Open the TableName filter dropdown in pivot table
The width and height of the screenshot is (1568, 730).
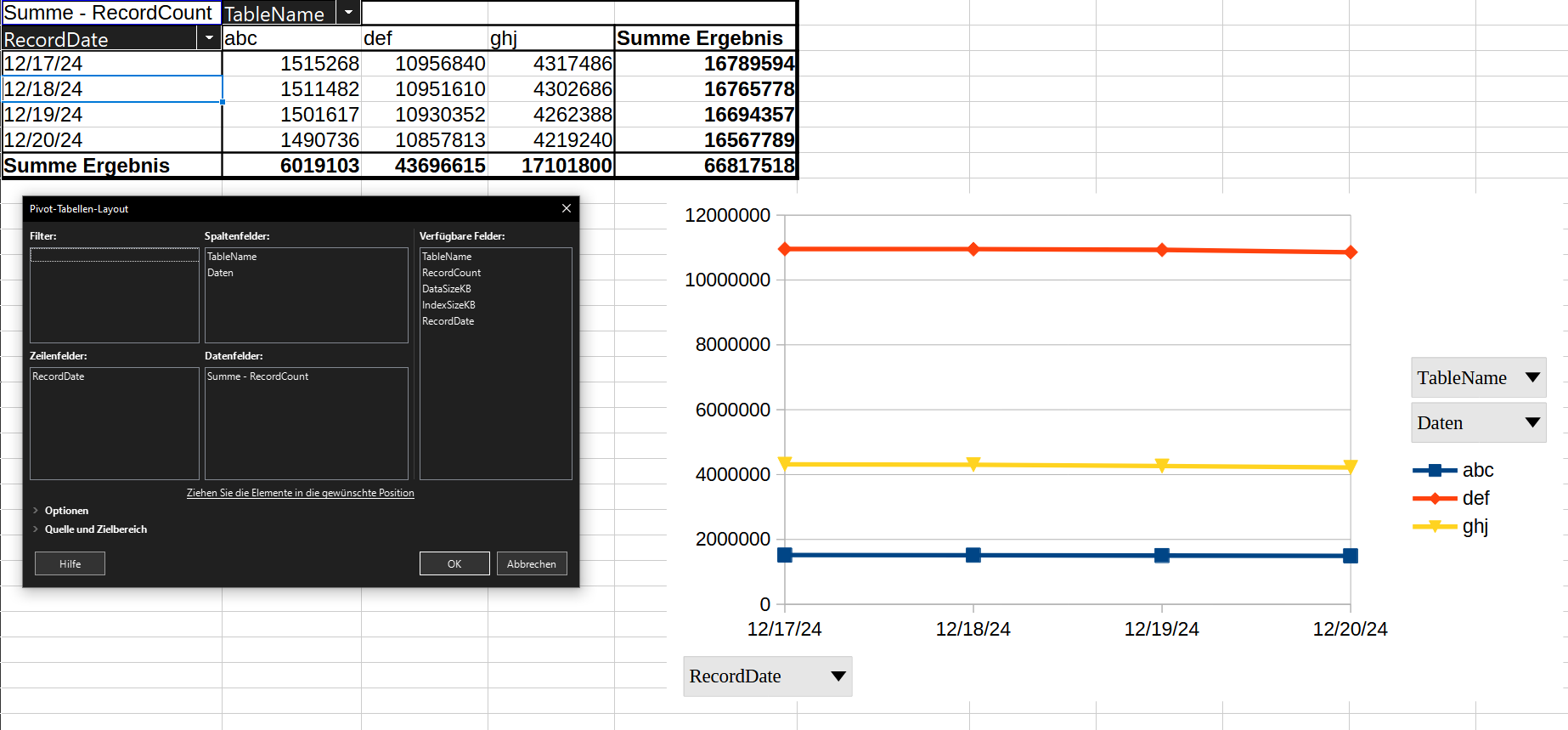(x=348, y=13)
